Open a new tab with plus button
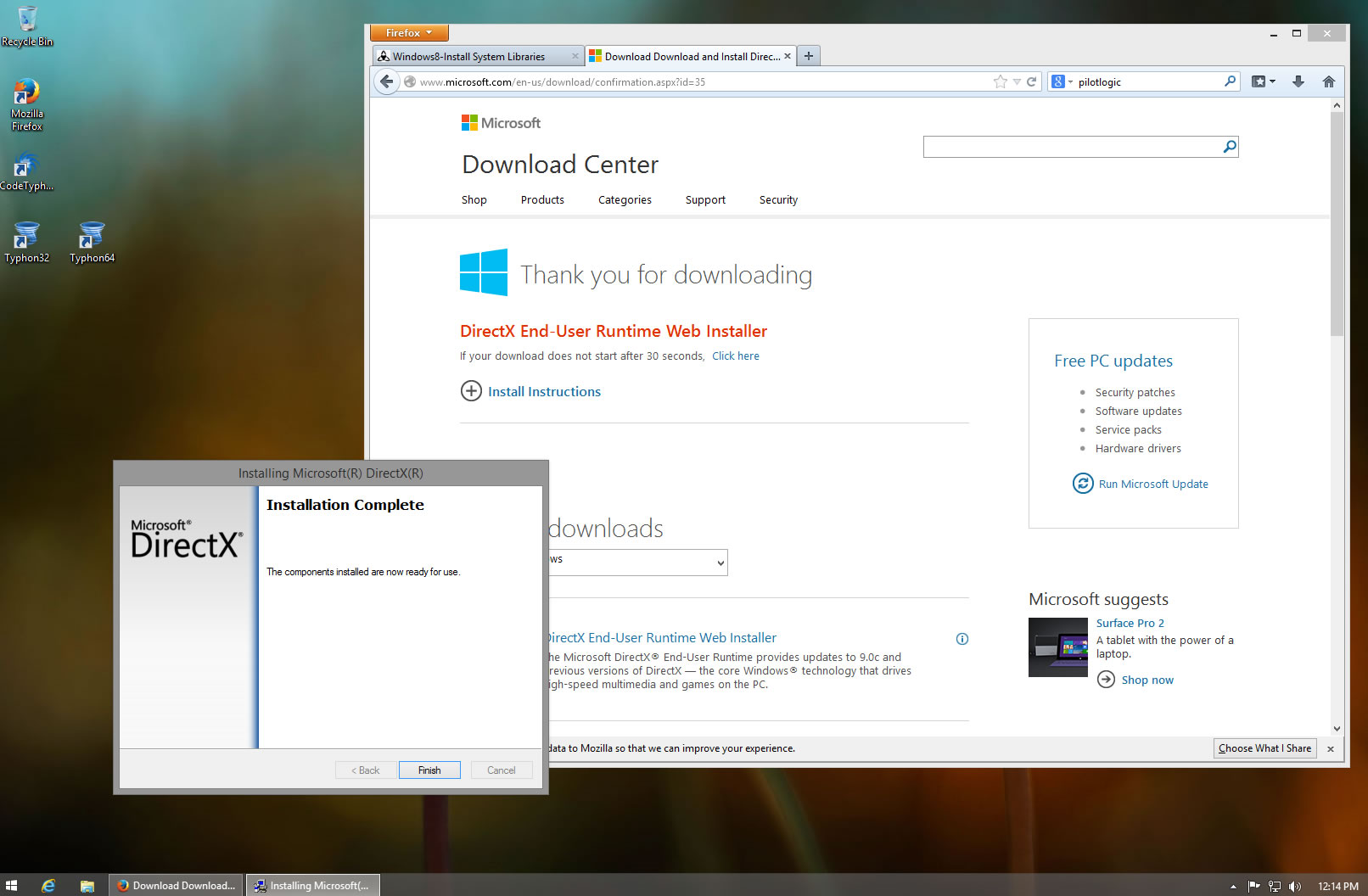Viewport: 1368px width, 896px height. (x=809, y=56)
